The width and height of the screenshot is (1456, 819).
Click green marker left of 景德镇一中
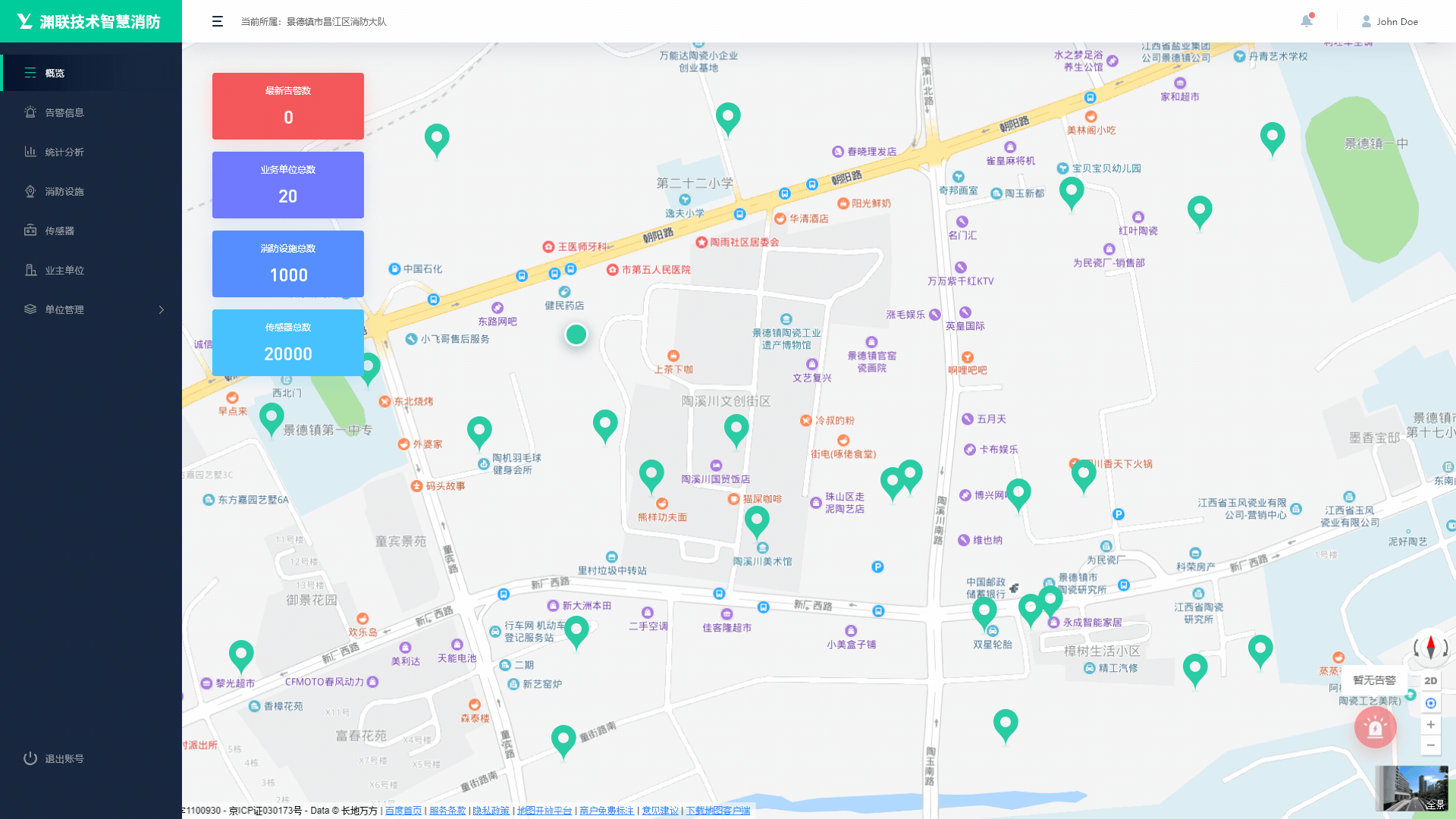click(1272, 140)
